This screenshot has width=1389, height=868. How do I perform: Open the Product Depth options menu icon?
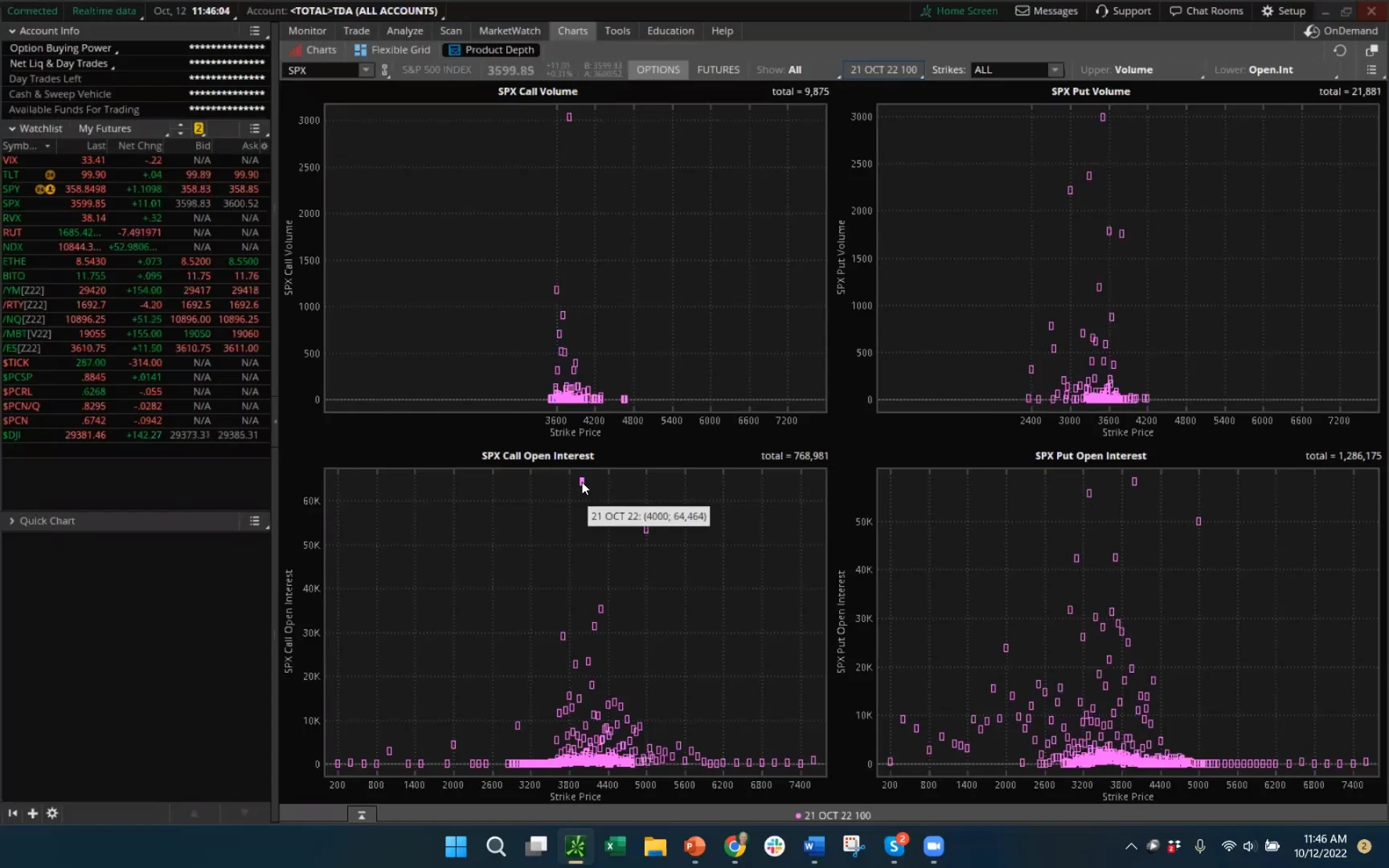1371,70
